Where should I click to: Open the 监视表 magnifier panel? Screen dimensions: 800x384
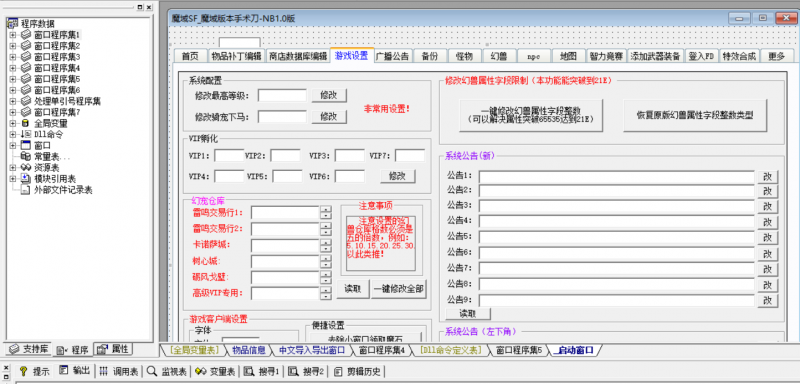coord(166,371)
